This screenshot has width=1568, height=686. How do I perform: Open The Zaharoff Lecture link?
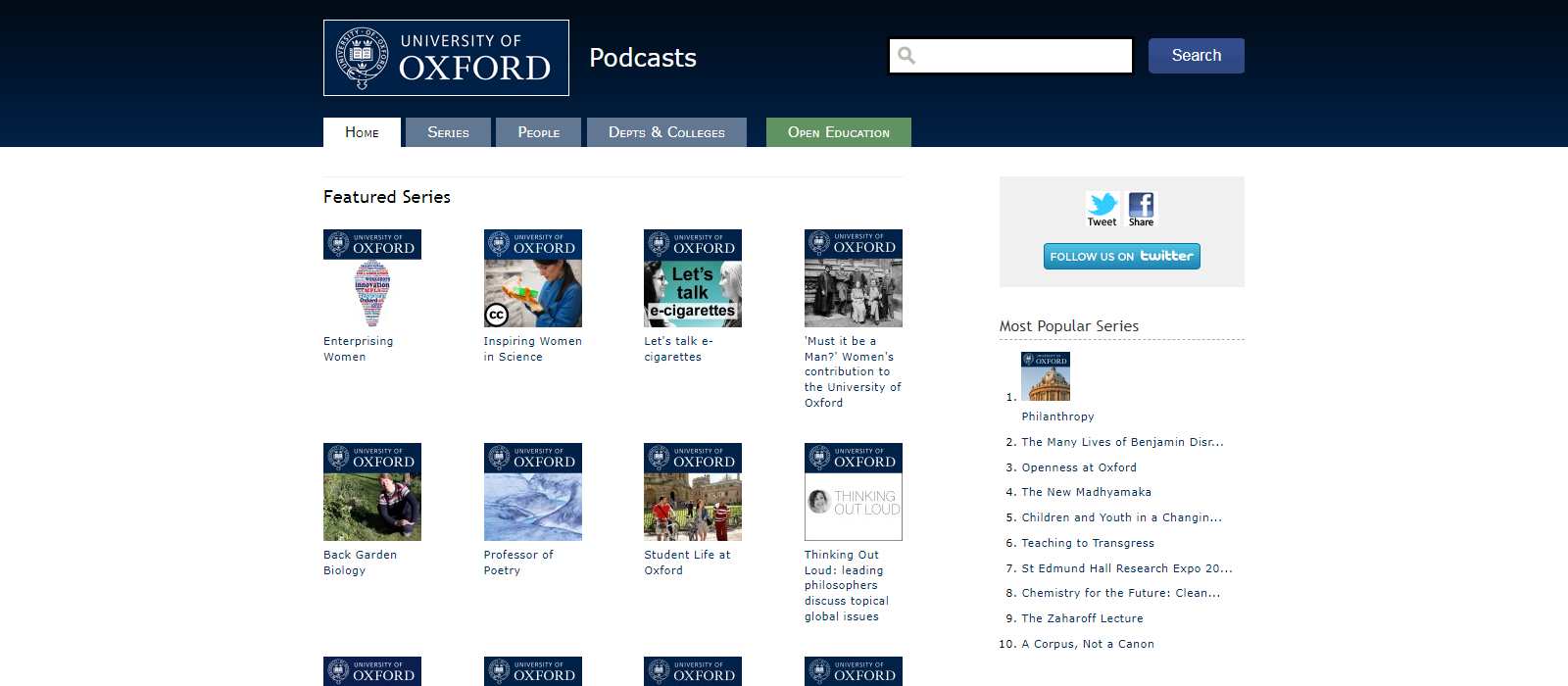pos(1082,618)
